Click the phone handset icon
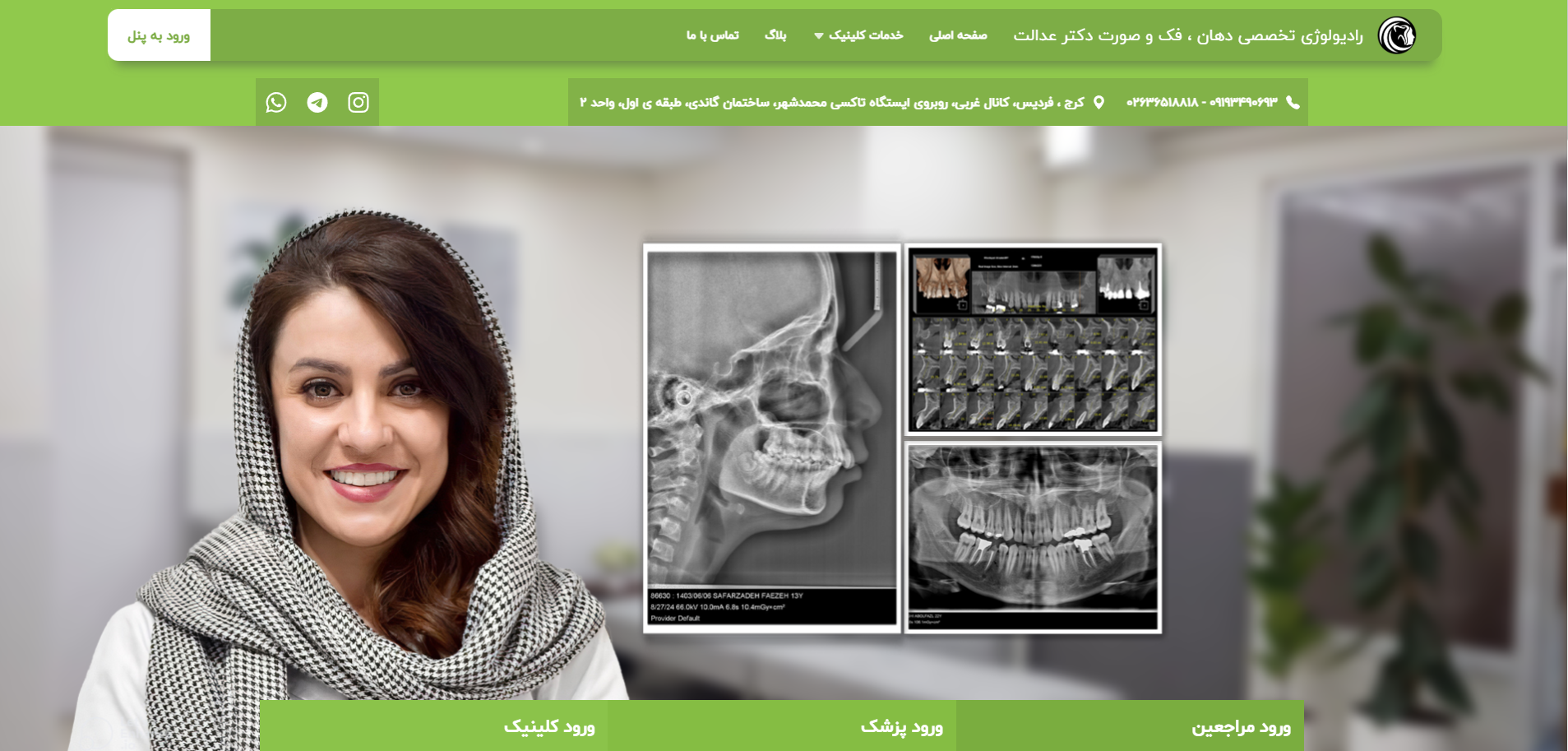The width and height of the screenshot is (1568, 751). tap(1293, 102)
